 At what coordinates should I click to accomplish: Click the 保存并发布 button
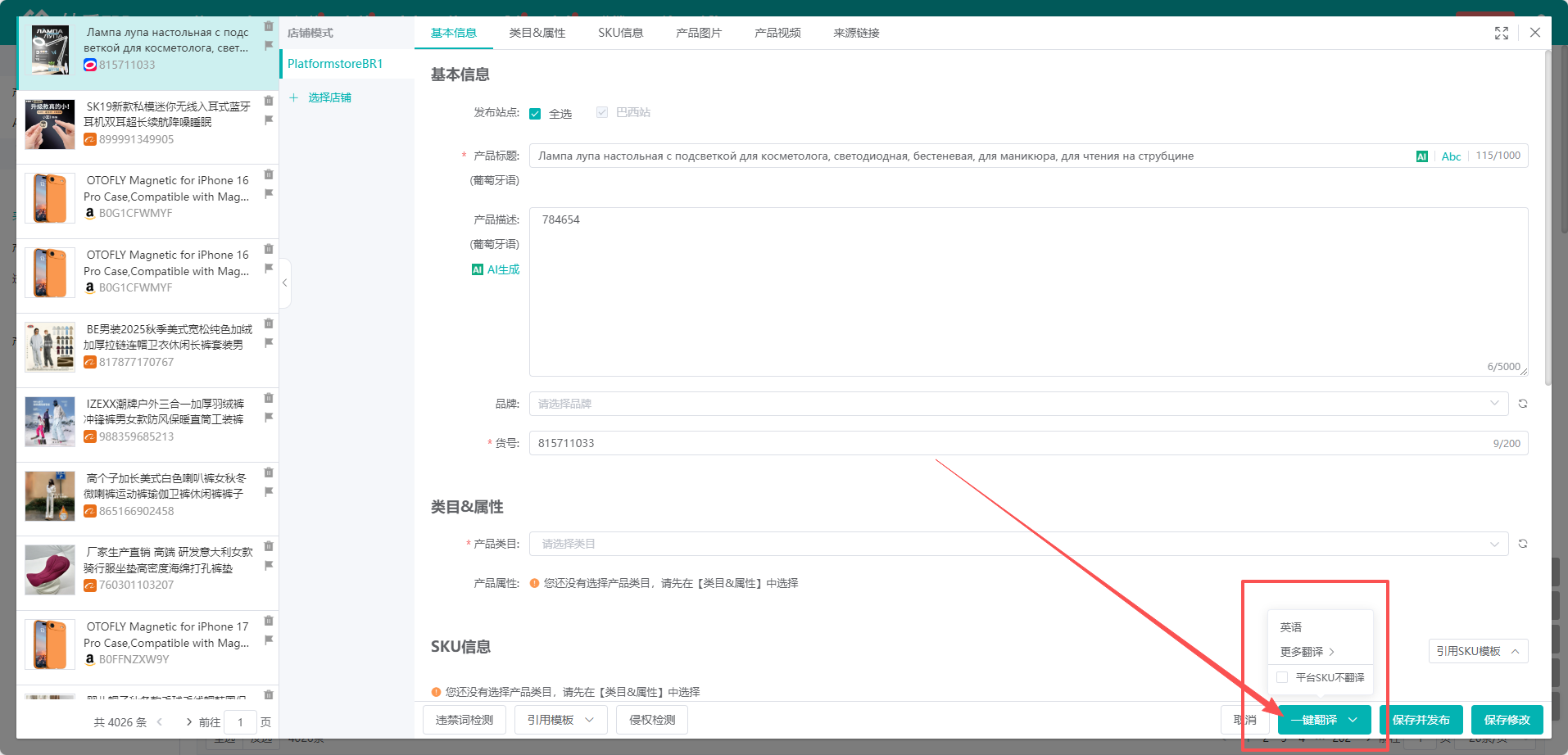tap(1421, 720)
